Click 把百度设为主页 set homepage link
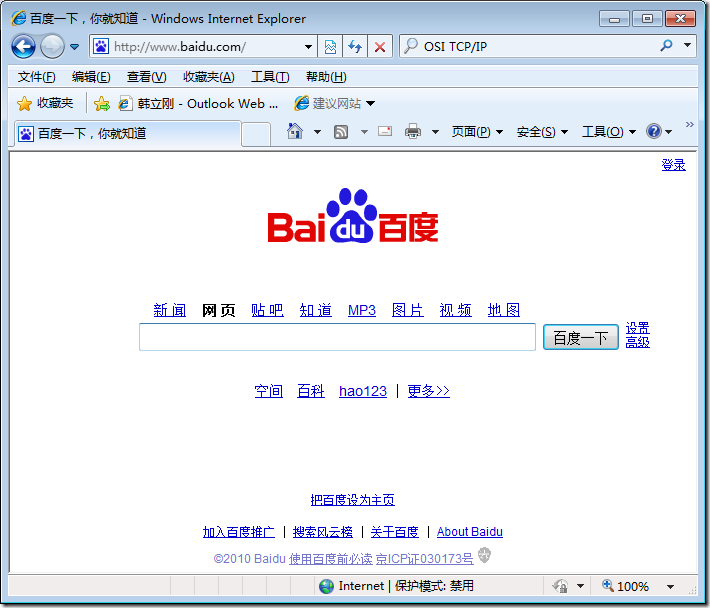The width and height of the screenshot is (710, 608). pos(352,500)
